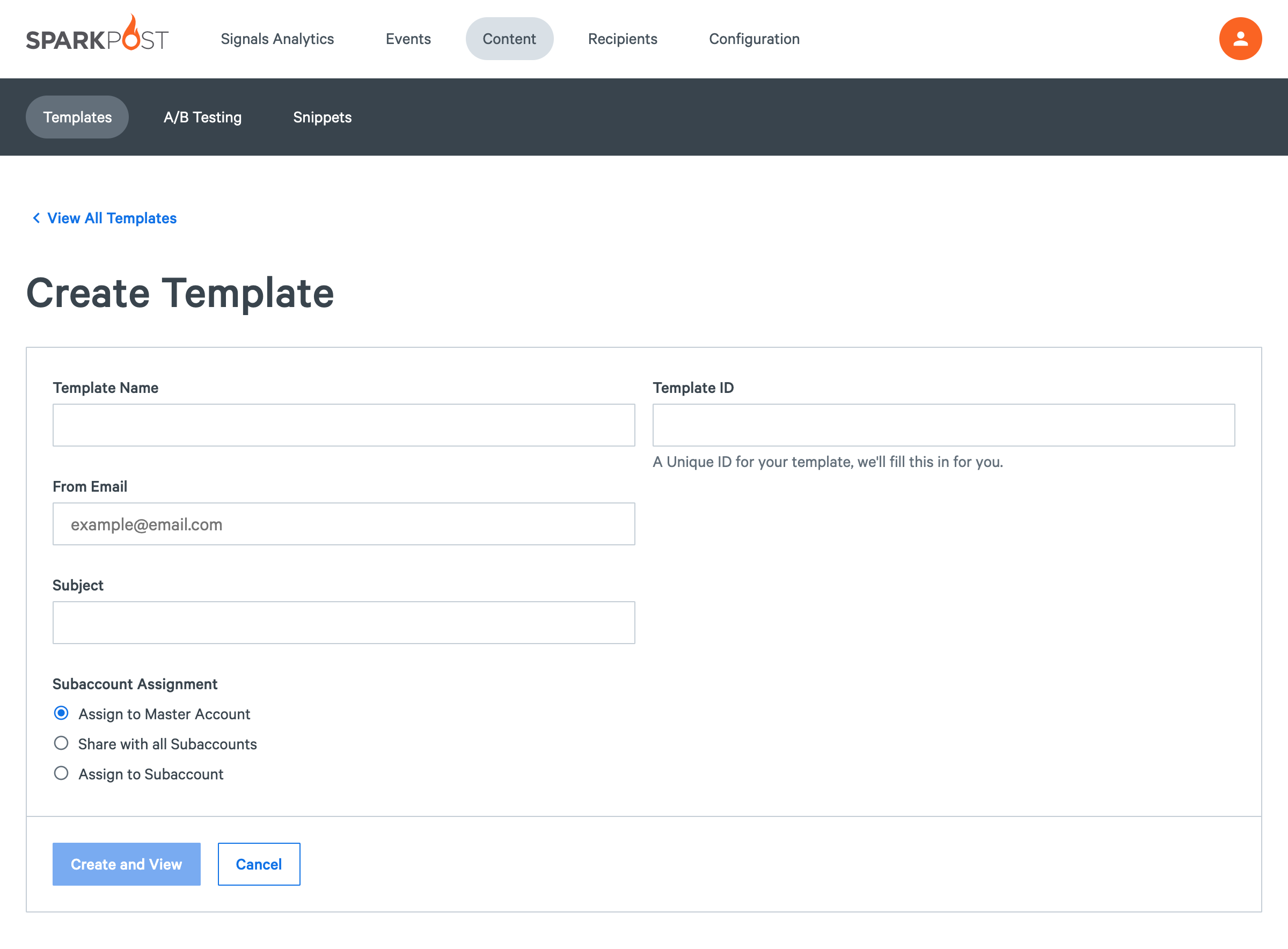Switch to A/B Testing tab
The image size is (1288, 949).
point(202,117)
